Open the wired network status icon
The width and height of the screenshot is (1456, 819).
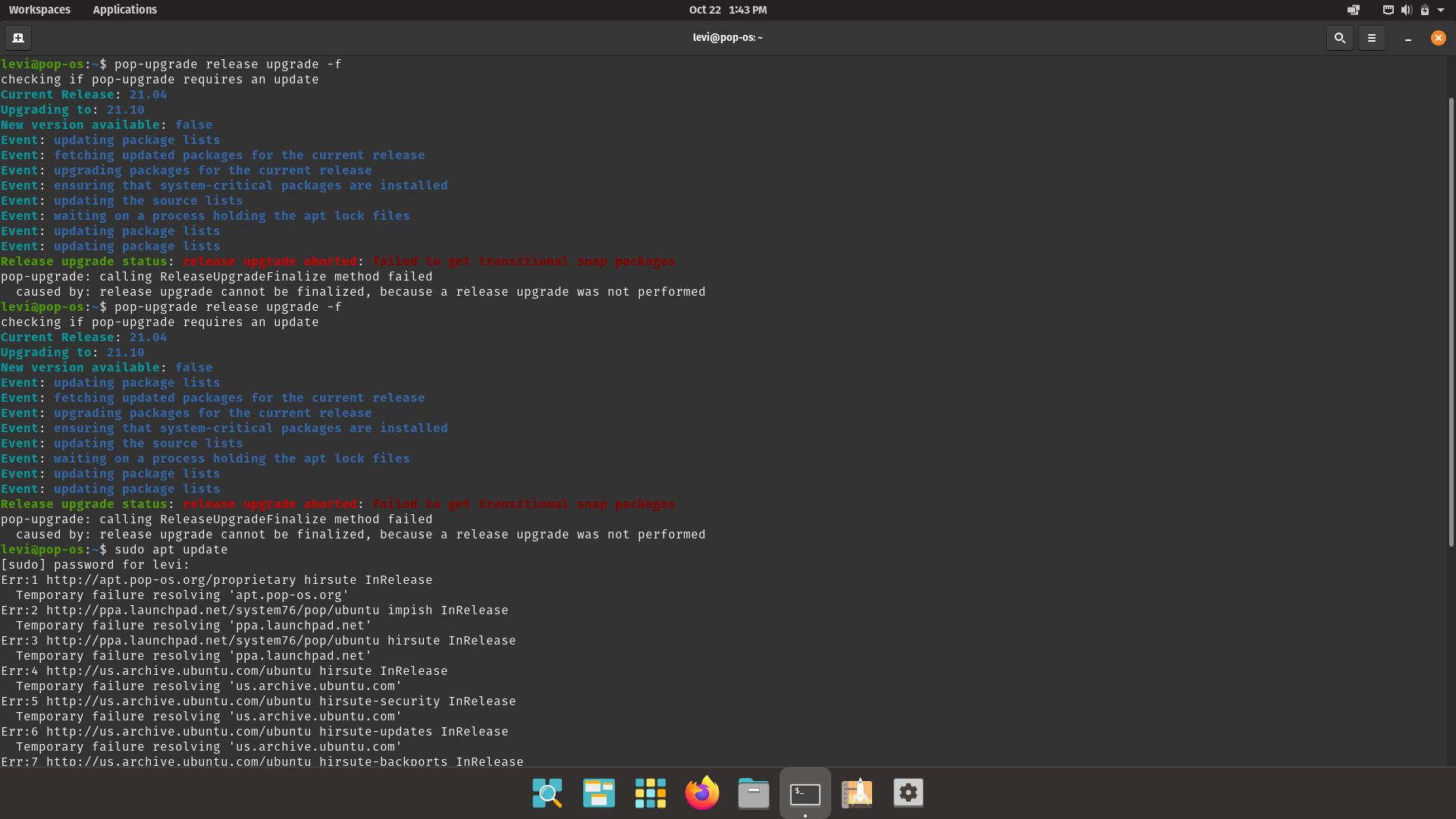(x=1388, y=10)
